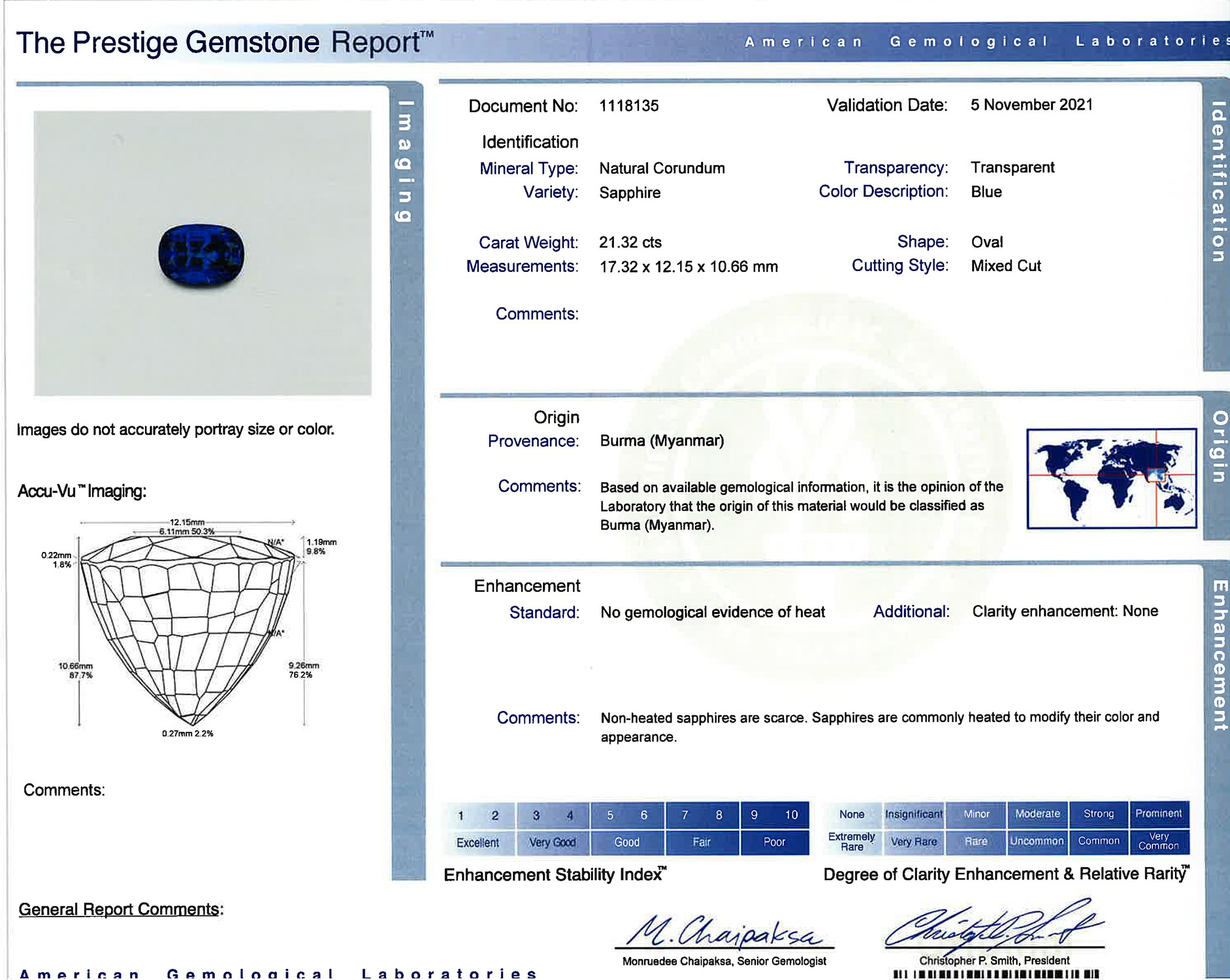Click the Prominent clarity enhancement cell
This screenshot has width=1230, height=980.
click(x=1158, y=814)
